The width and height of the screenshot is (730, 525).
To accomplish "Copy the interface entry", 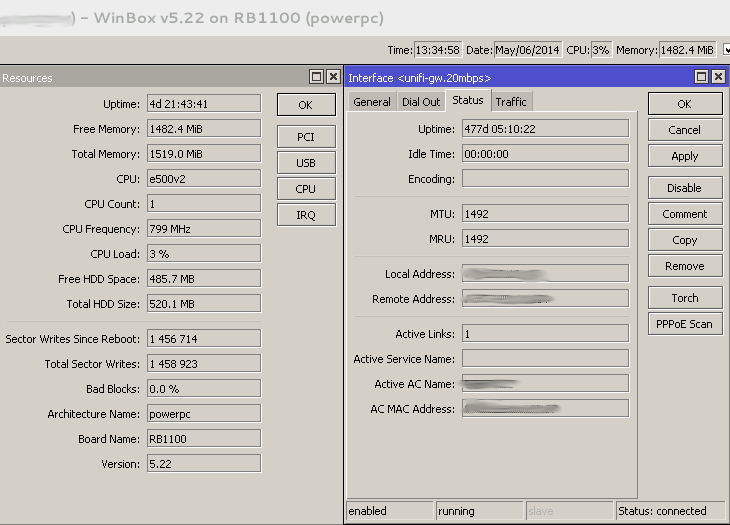I will point(685,240).
